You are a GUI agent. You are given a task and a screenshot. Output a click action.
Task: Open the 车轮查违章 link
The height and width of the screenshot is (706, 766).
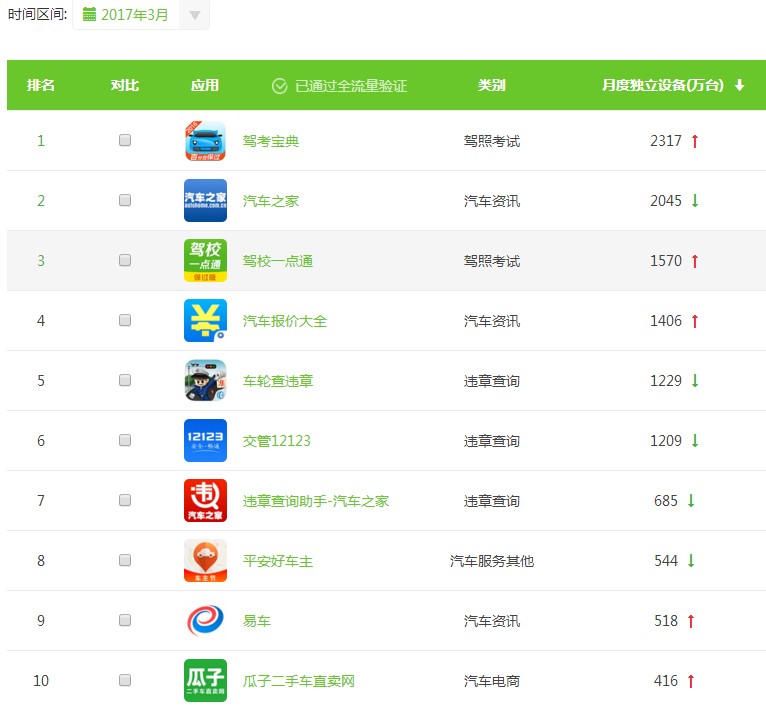click(x=278, y=381)
